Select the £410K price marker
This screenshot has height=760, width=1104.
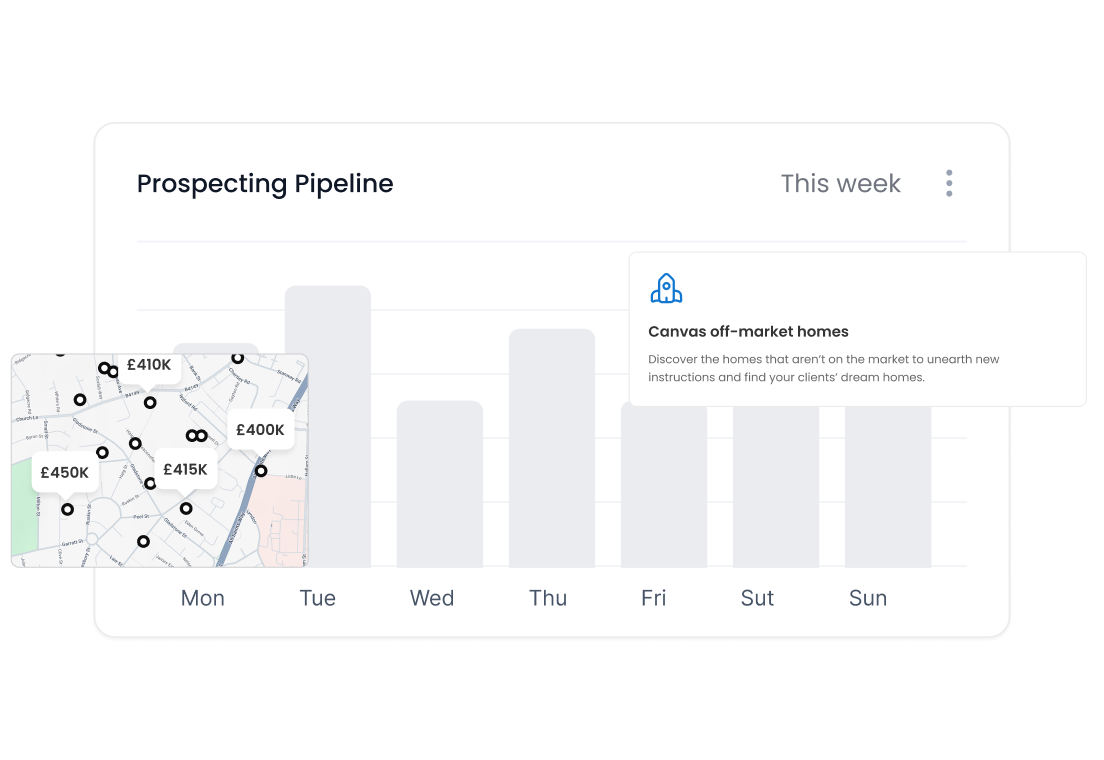point(148,366)
